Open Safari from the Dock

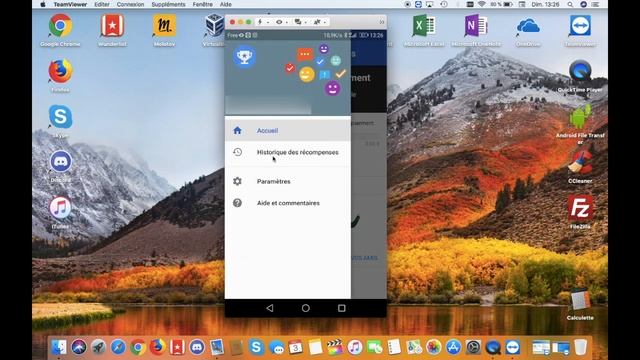click(x=118, y=347)
